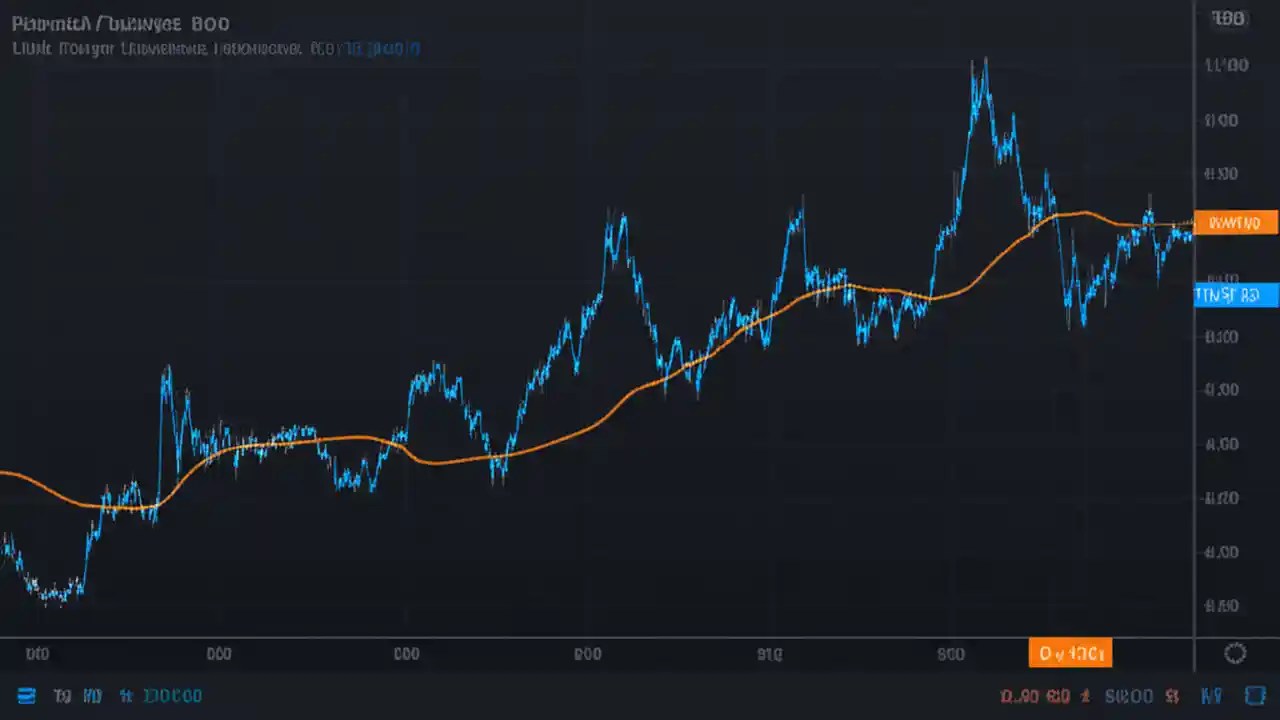1280x720 pixels.
Task: Click the refresh icon below the price scale
Action: [x=1235, y=653]
